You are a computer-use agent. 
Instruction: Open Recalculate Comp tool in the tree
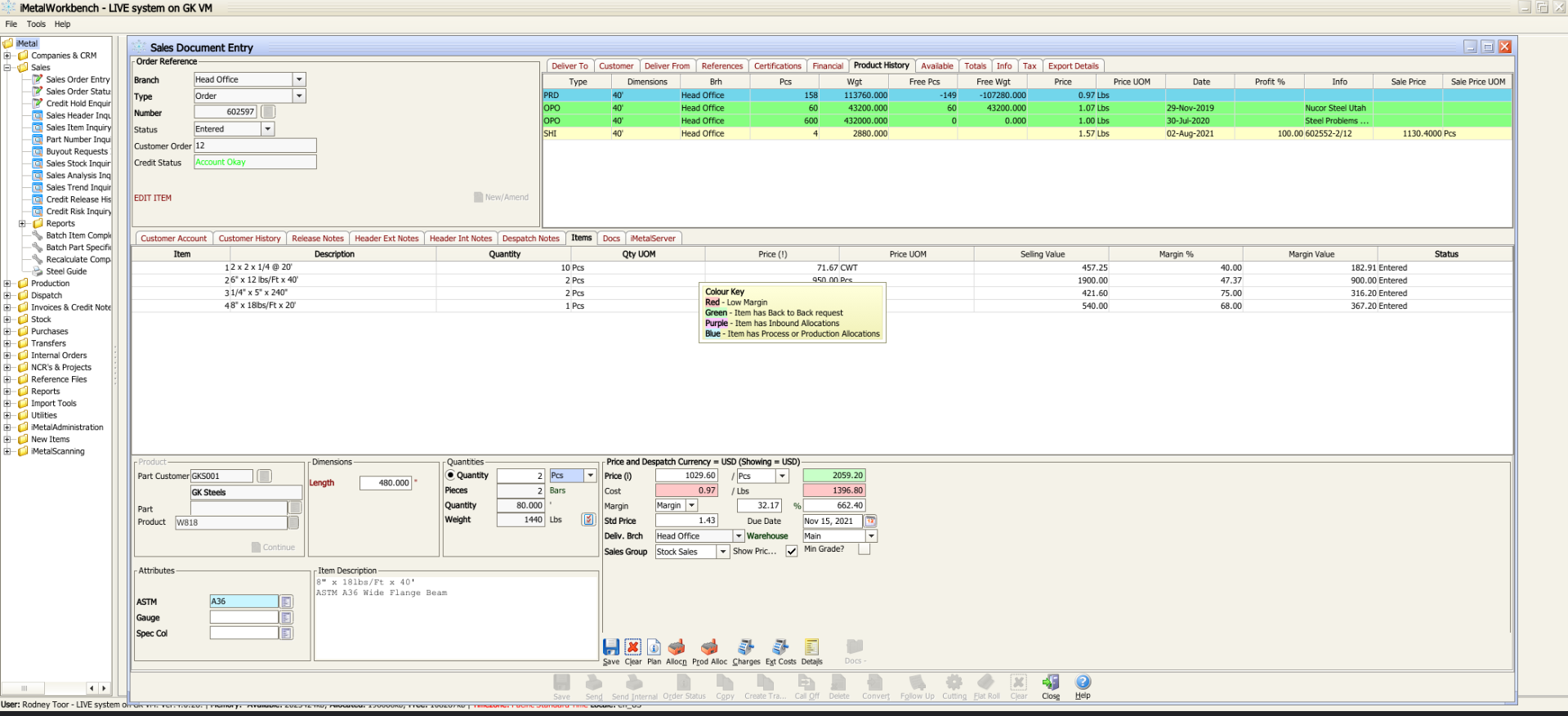[x=78, y=259]
